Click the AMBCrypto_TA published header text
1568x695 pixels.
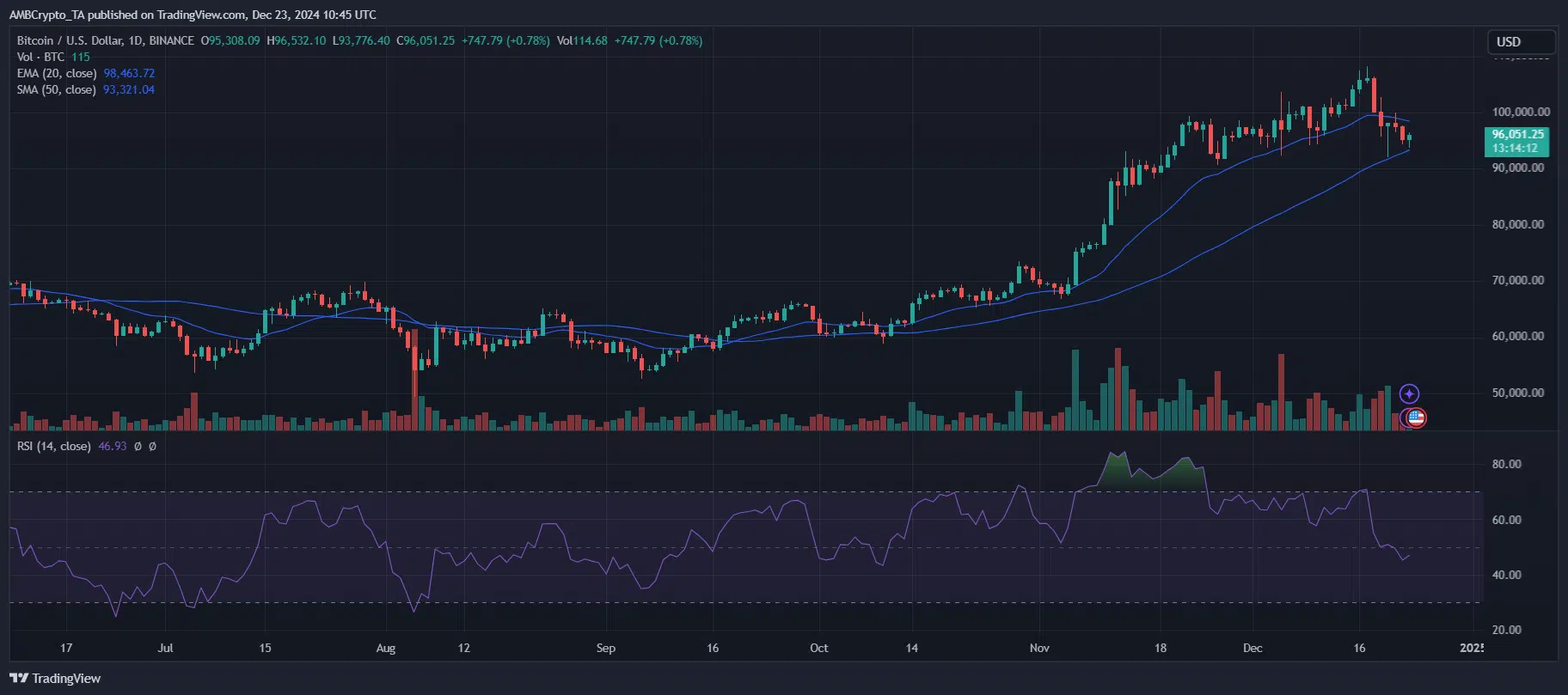tap(193, 15)
